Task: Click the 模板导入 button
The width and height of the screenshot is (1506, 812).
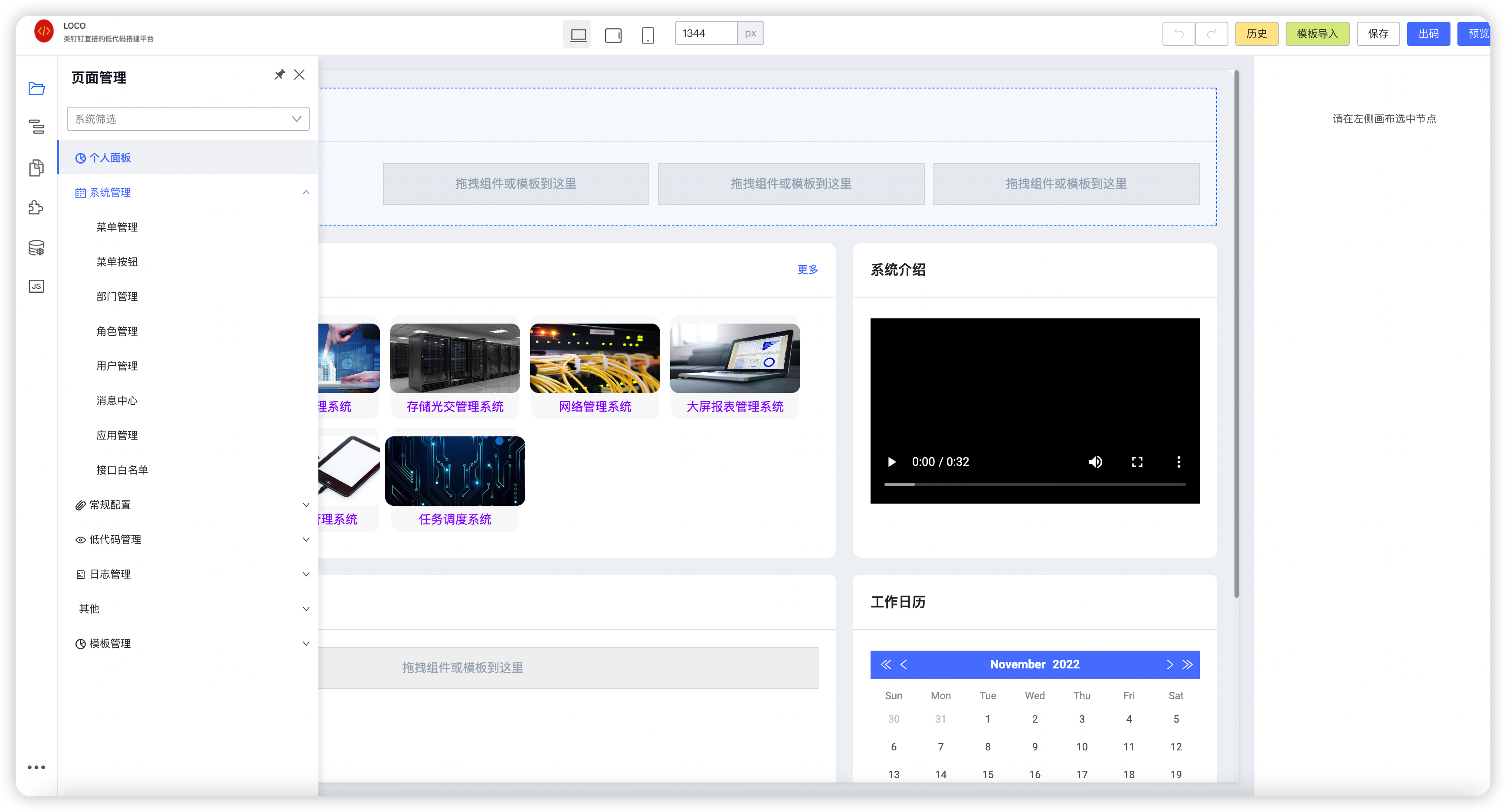Action: point(1316,34)
